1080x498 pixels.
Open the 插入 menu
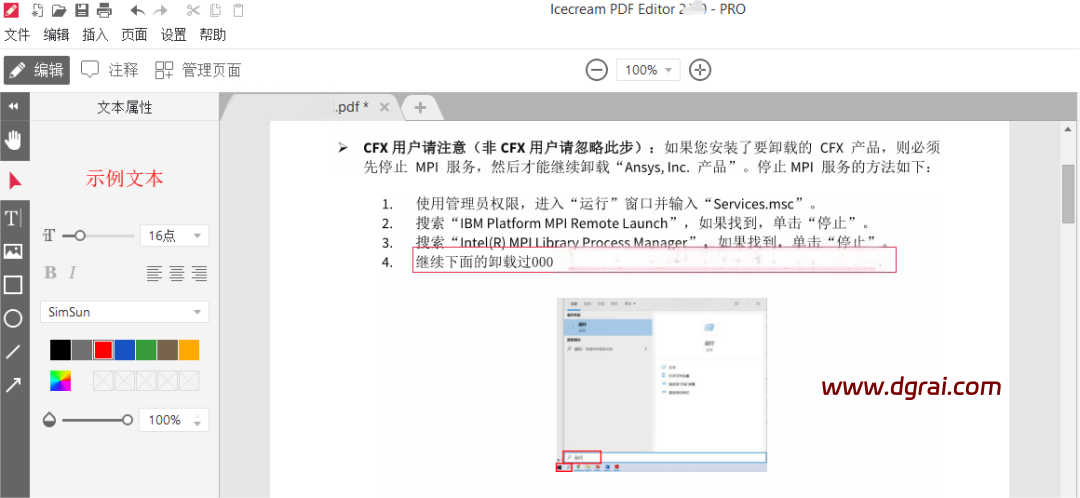95,35
